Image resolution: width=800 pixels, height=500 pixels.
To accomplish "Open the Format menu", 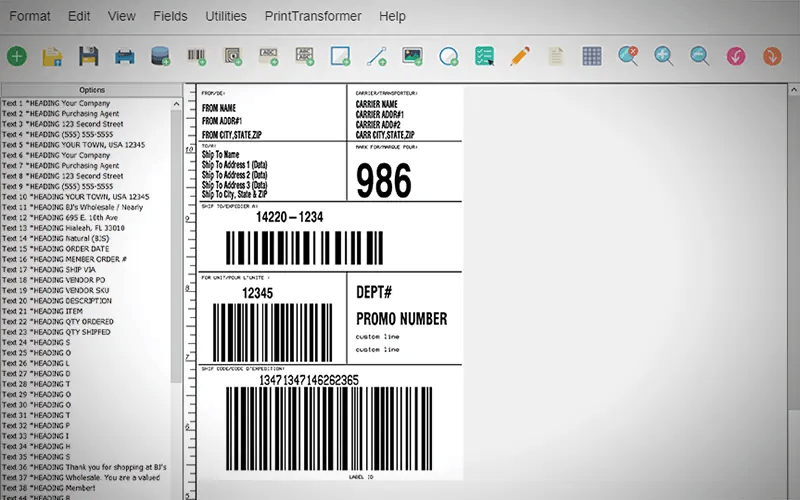I will pyautogui.click(x=30, y=16).
